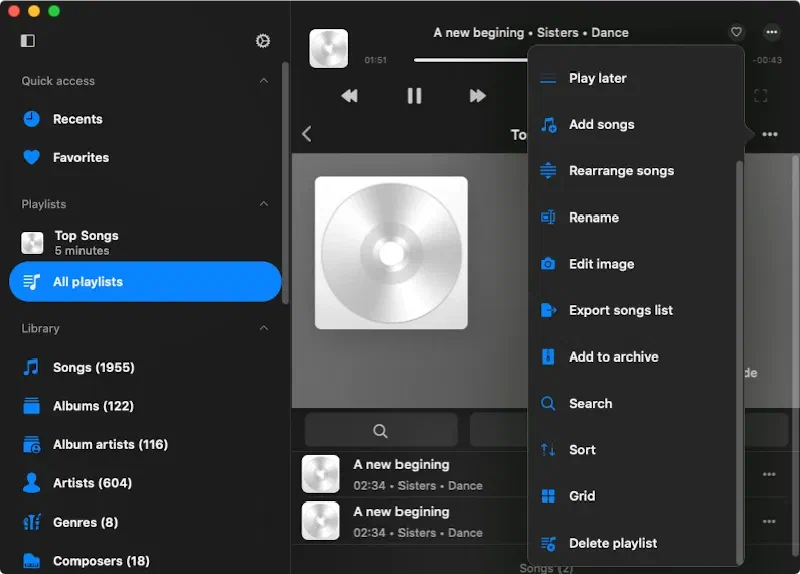800x574 pixels.
Task: Go back using the left chevron
Action: pos(307,134)
